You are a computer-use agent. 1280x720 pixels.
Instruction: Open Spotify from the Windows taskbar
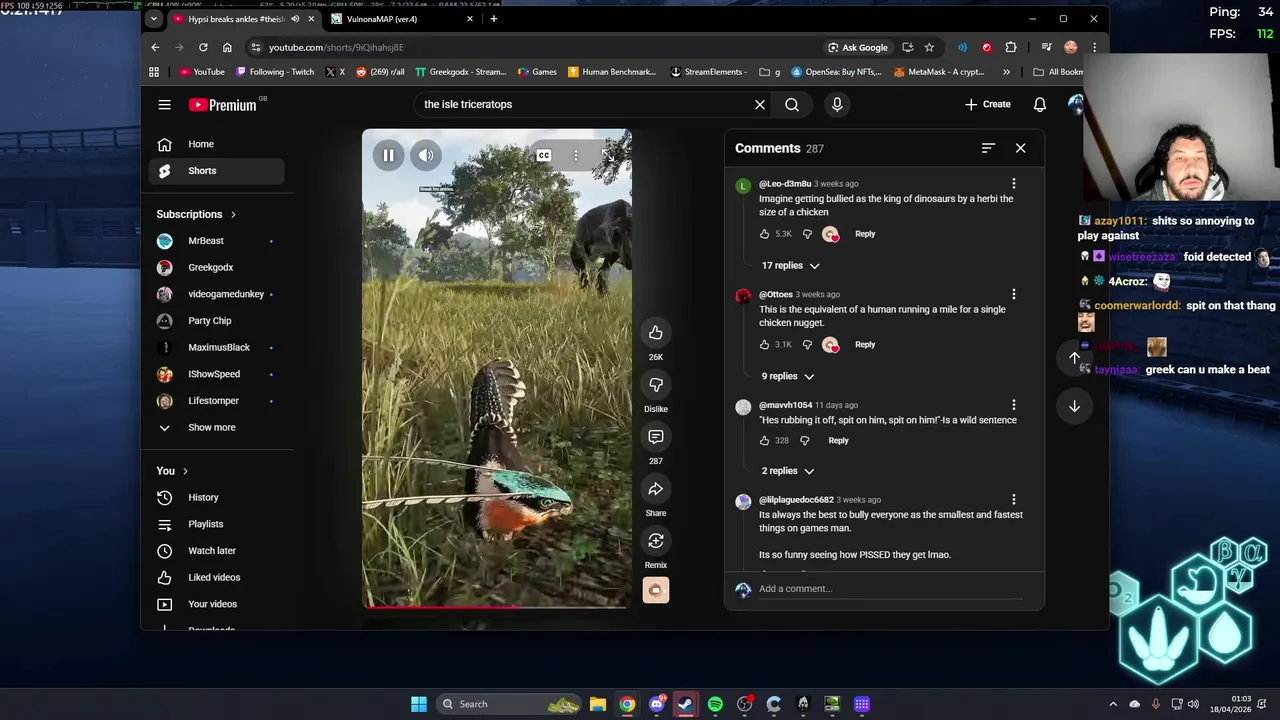tap(715, 704)
